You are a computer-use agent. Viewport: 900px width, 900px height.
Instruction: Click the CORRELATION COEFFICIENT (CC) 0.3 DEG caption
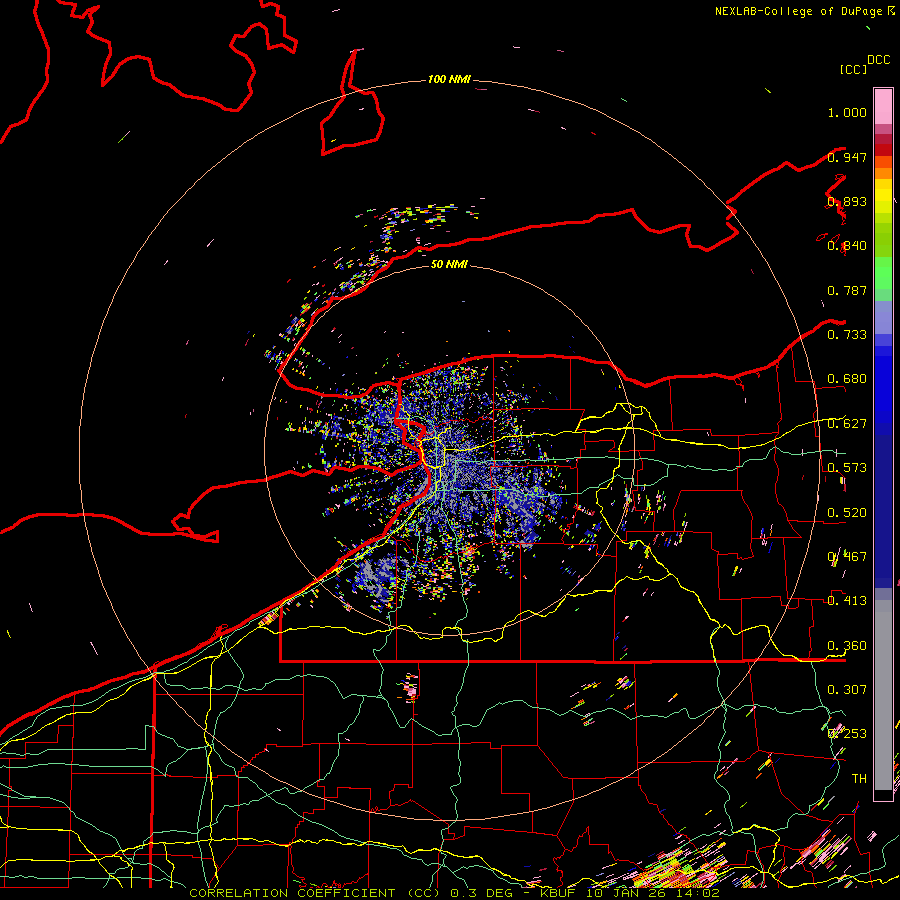pyautogui.click(x=353, y=893)
